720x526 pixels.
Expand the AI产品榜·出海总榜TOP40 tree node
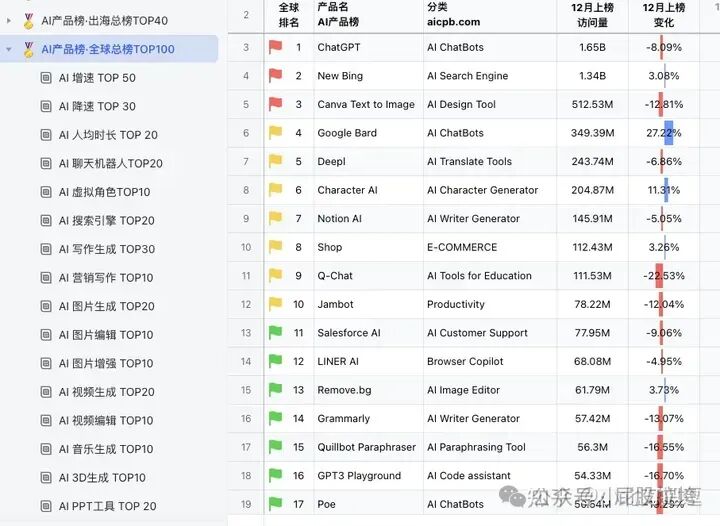pos(9,21)
